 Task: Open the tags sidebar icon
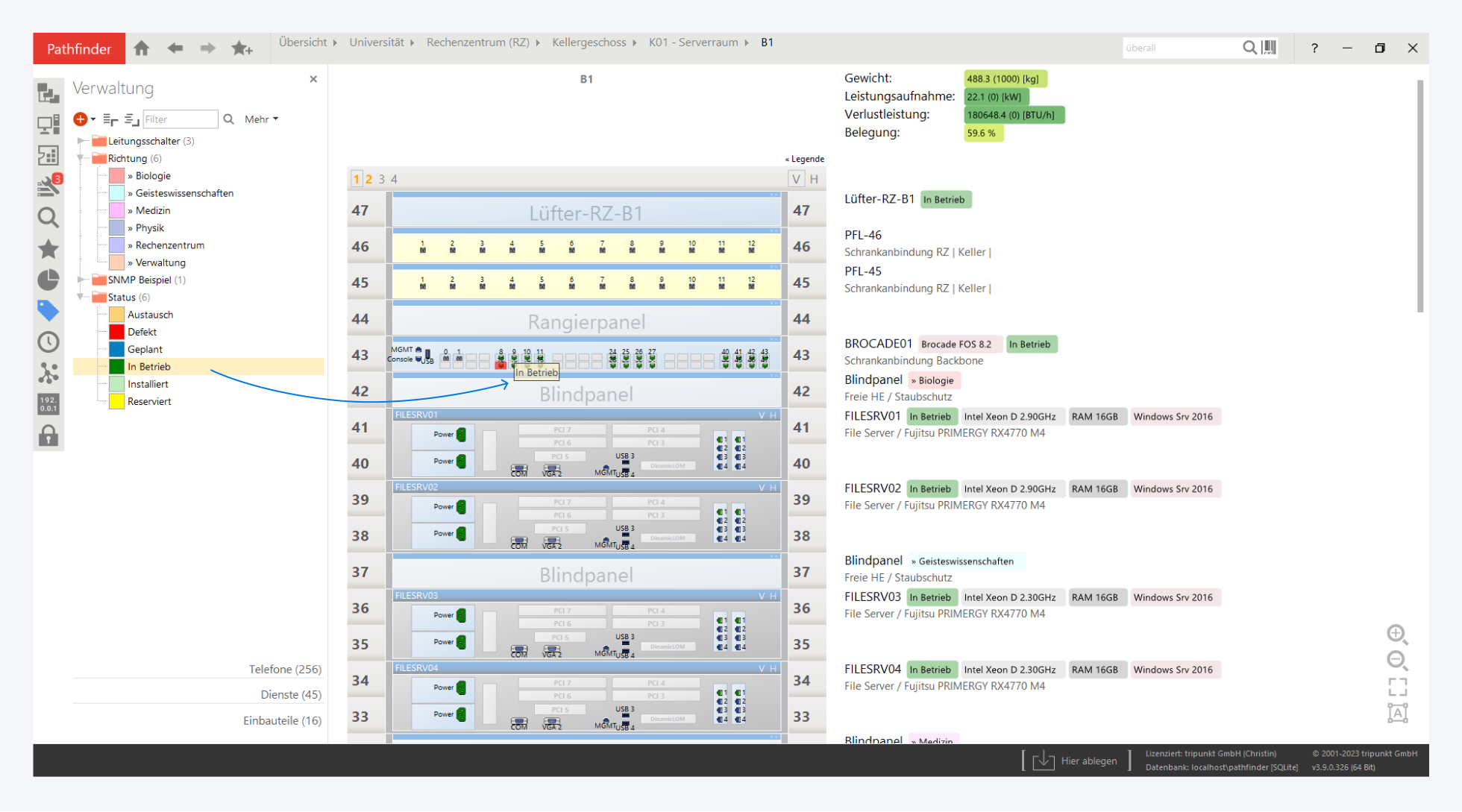[48, 310]
